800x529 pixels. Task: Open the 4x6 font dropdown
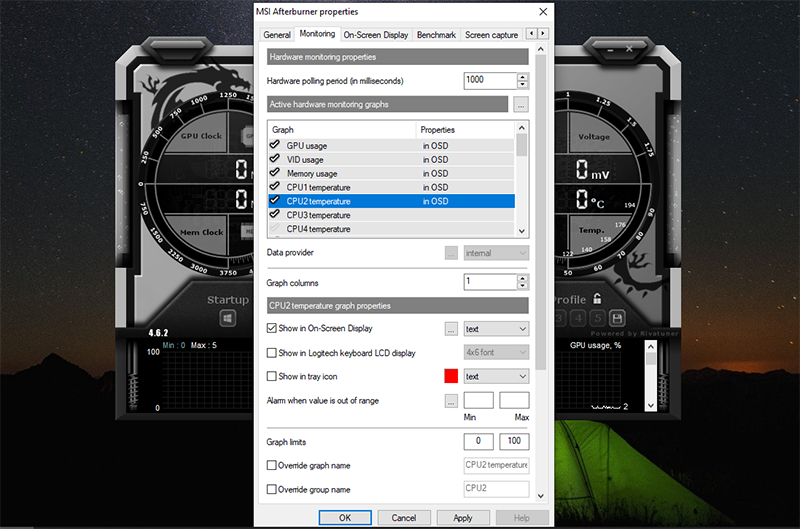(x=496, y=352)
